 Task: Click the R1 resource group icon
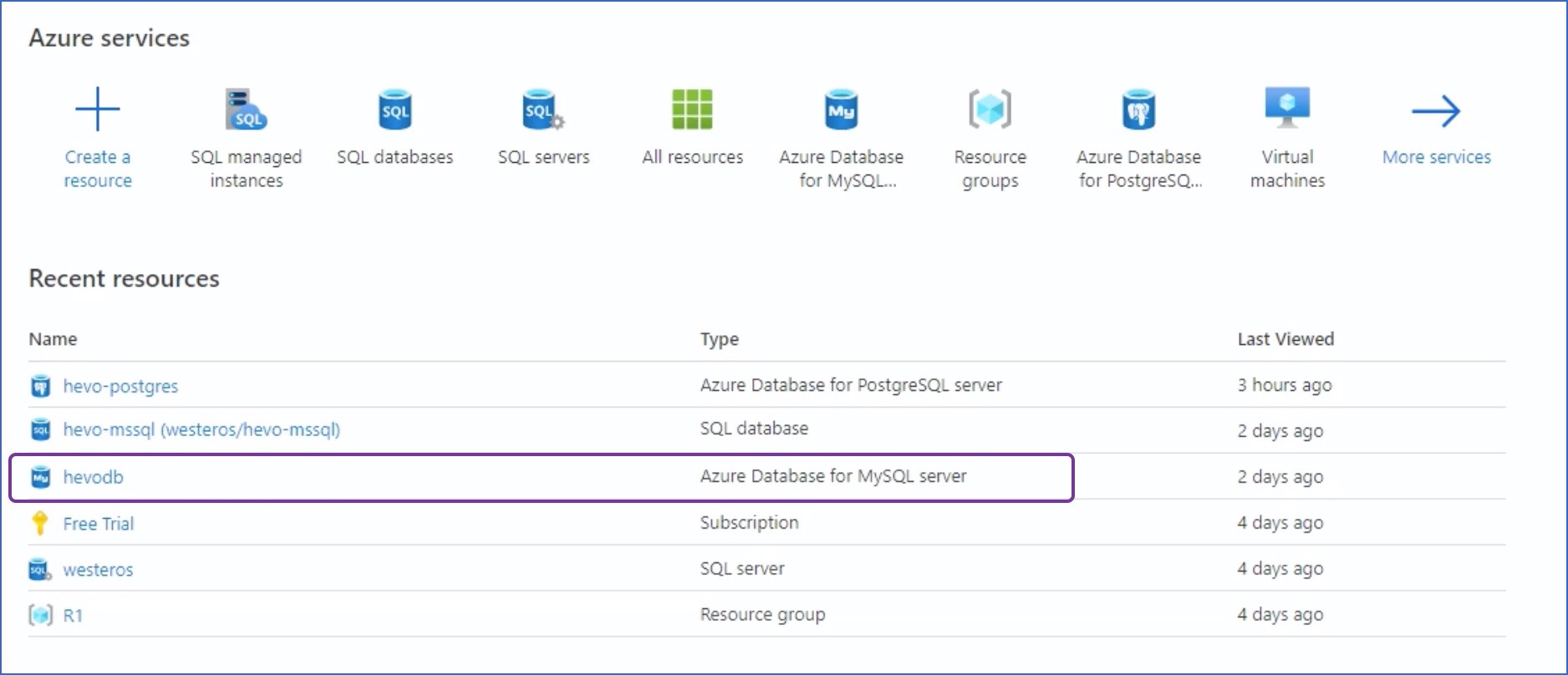click(x=40, y=616)
